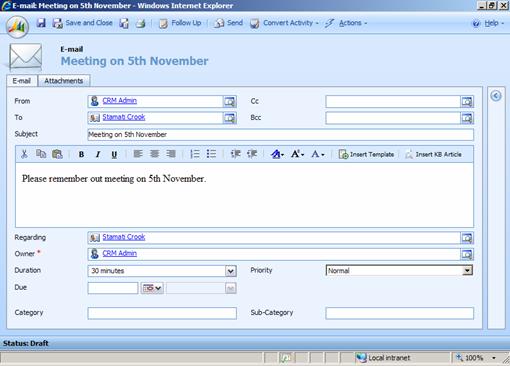Screen dimensions: 510x366
Task: Click Insert KB Article
Action: click(433, 154)
